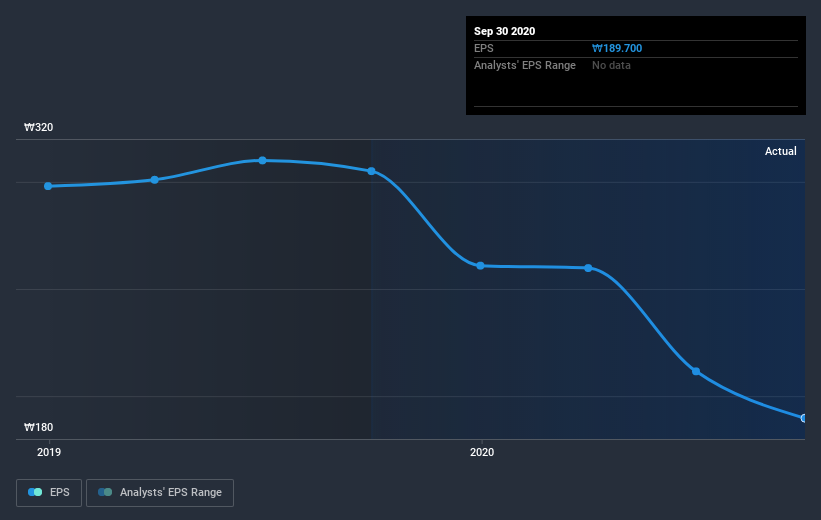
Task: Click the 2019 x-axis label
Action: (49, 452)
